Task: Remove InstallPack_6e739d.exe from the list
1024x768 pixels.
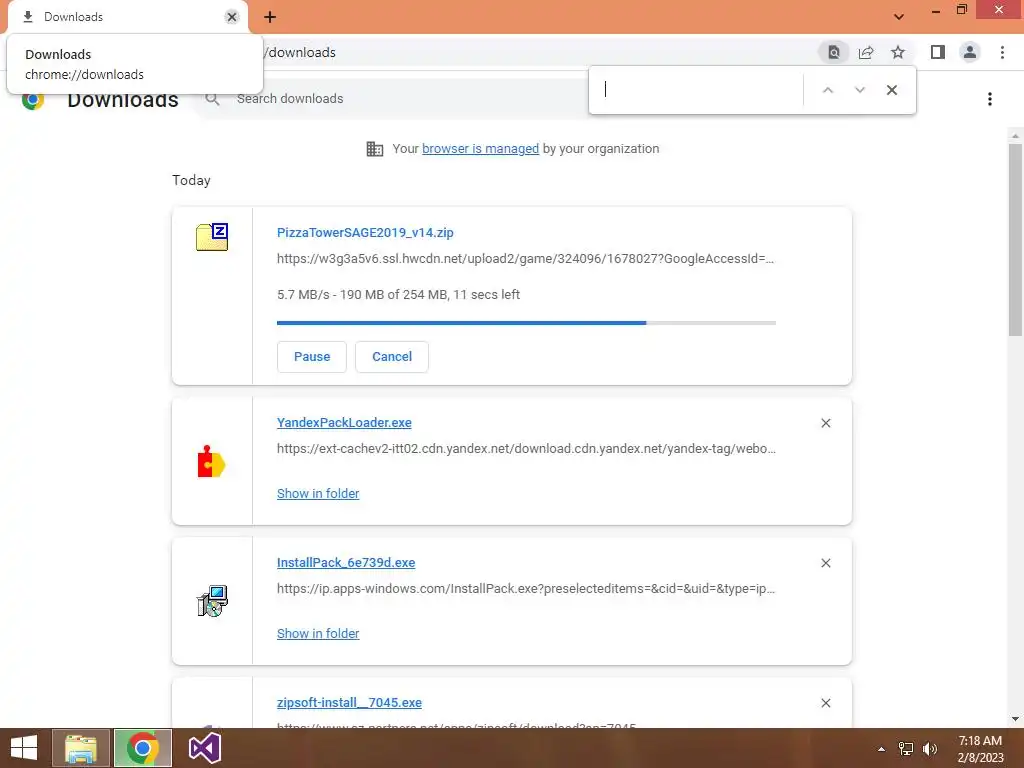Action: click(825, 563)
